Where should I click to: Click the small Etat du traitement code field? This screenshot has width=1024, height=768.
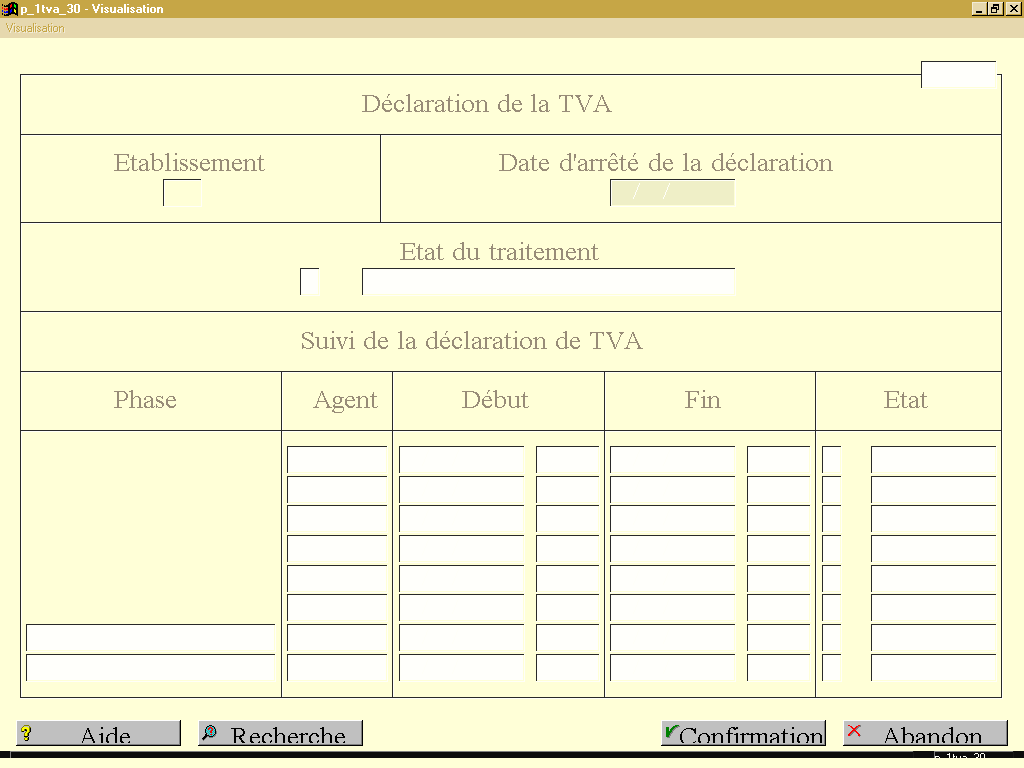click(x=310, y=281)
